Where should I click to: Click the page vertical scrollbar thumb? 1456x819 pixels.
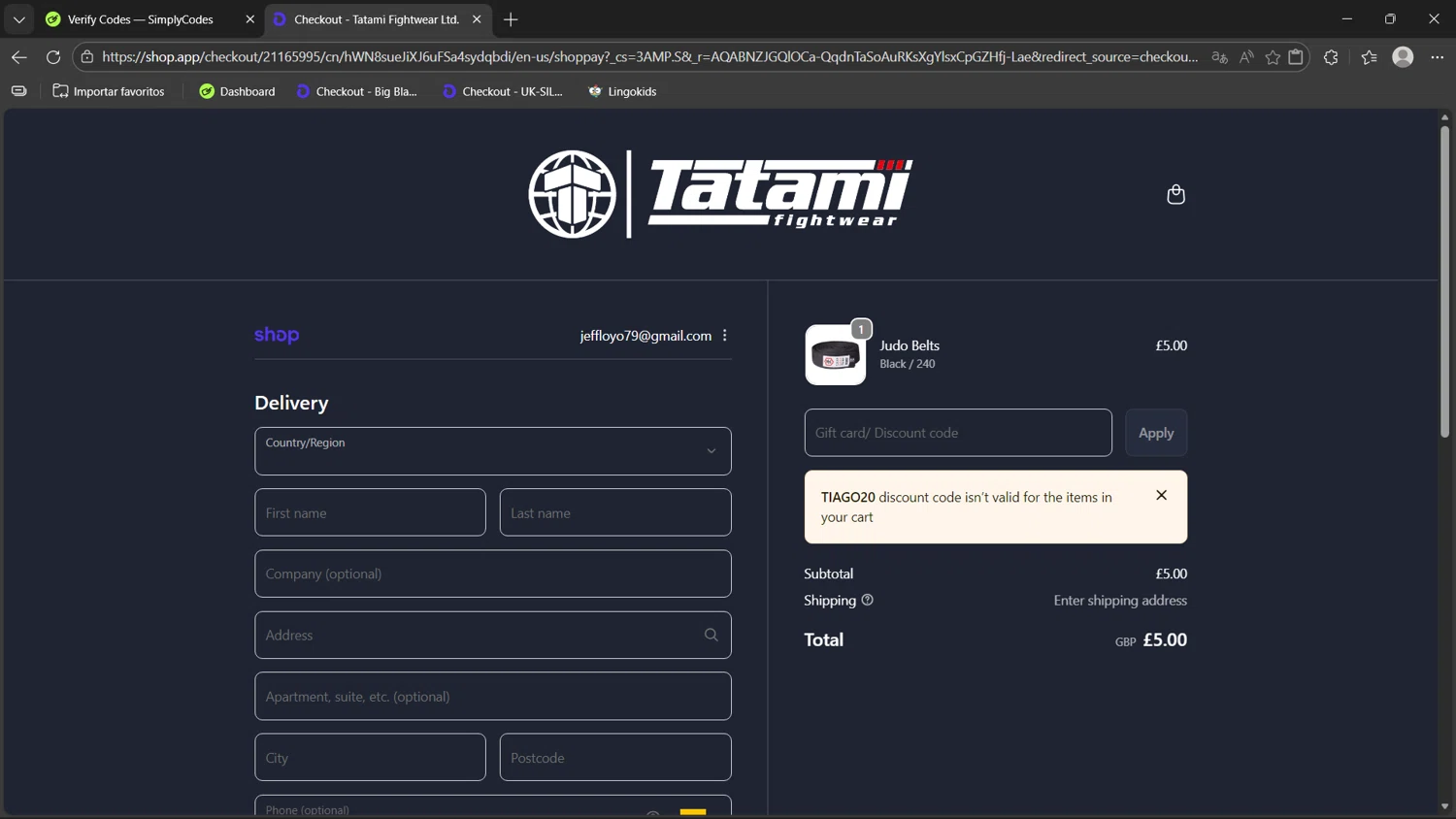pos(1444,281)
